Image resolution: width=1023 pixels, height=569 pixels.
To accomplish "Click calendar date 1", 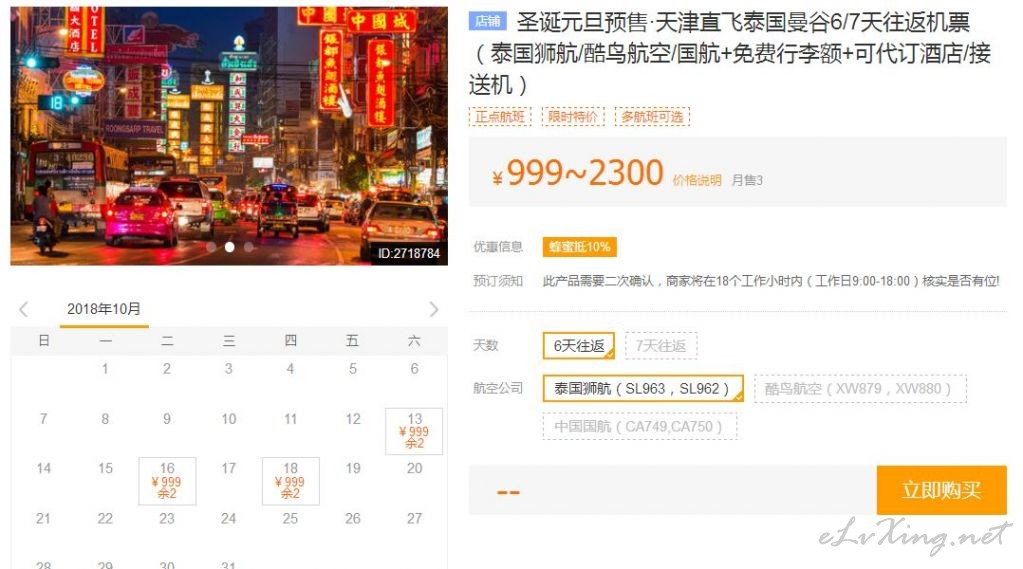I will click(x=105, y=369).
